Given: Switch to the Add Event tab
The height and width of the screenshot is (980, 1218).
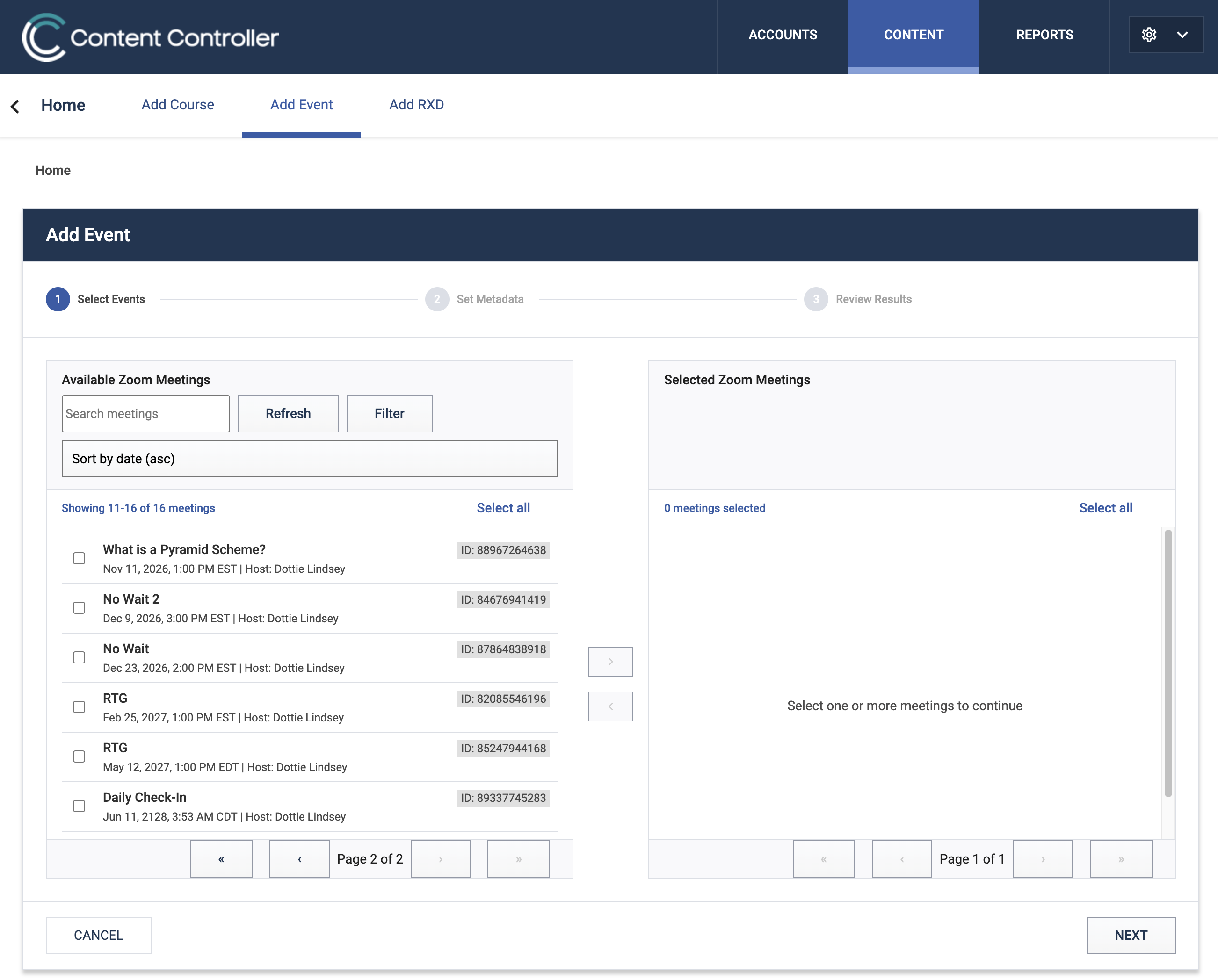Looking at the screenshot, I should click(x=302, y=104).
